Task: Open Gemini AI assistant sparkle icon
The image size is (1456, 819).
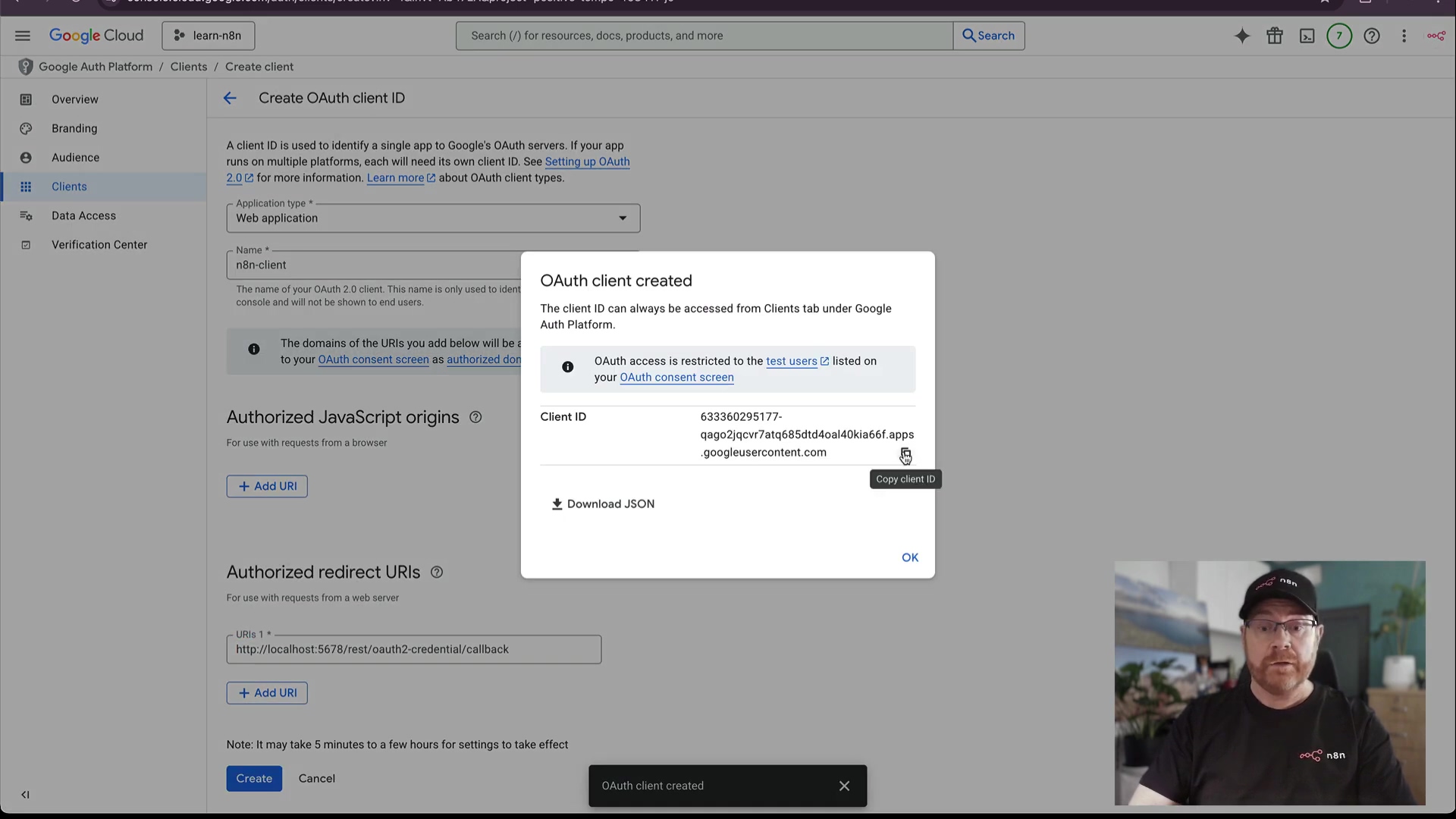Action: click(x=1242, y=36)
